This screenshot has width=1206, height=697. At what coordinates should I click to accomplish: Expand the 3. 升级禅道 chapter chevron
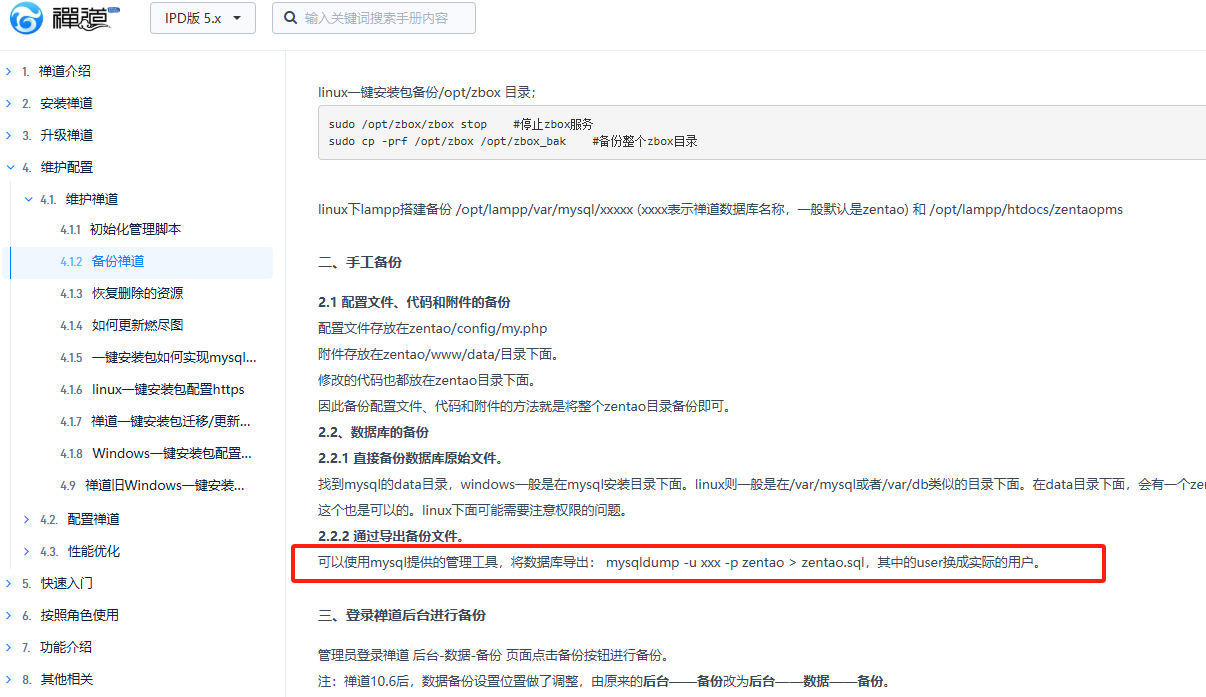pyautogui.click(x=9, y=135)
